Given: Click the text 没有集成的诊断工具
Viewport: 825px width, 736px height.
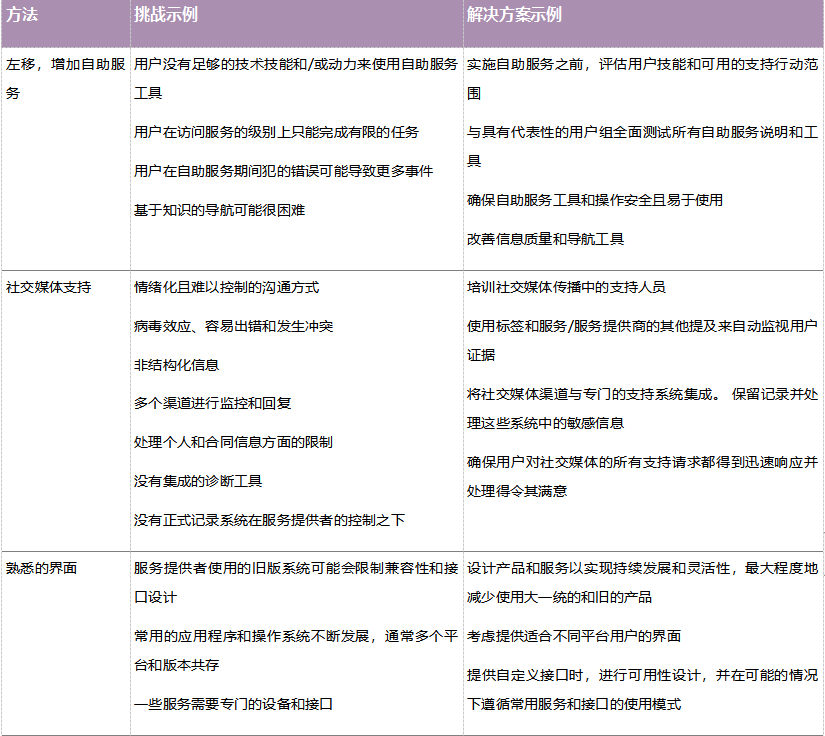Looking at the screenshot, I should point(198,481).
